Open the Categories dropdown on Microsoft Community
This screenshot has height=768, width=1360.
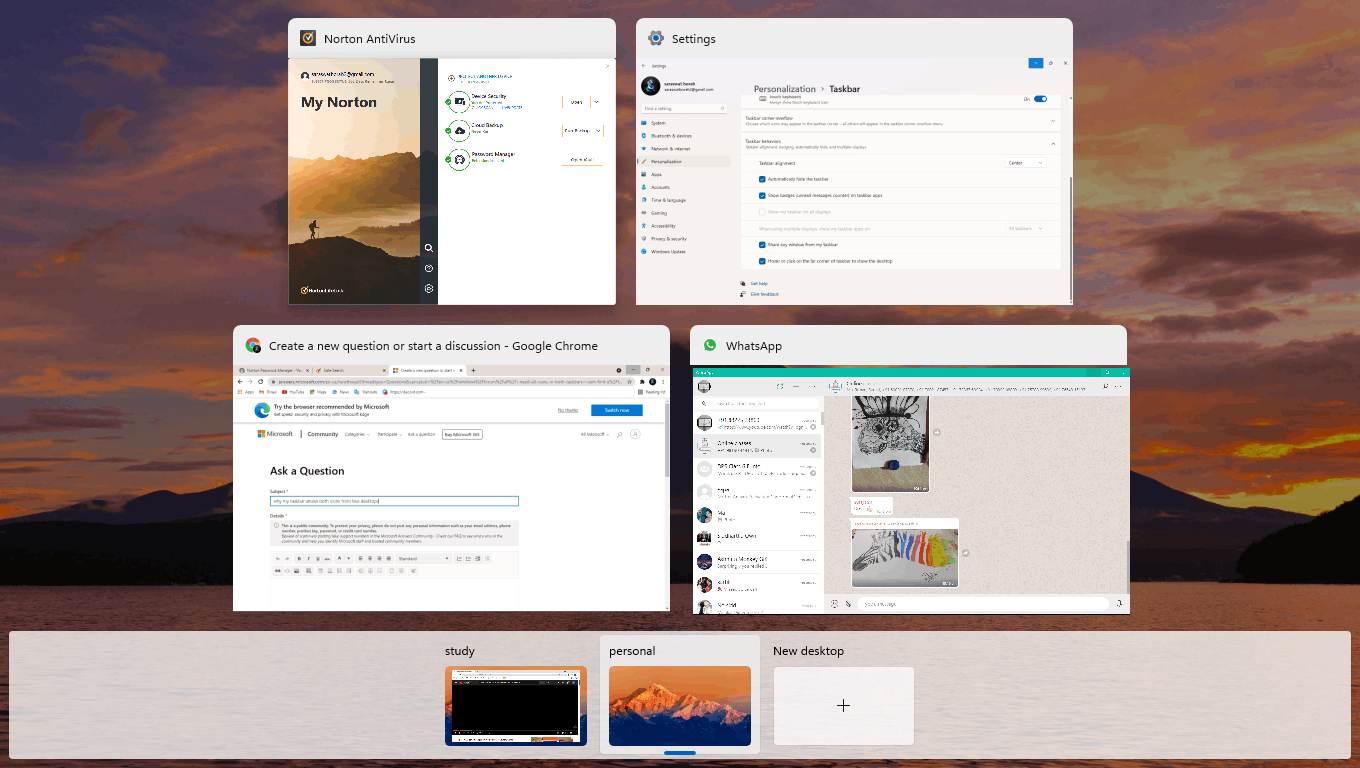tap(357, 434)
